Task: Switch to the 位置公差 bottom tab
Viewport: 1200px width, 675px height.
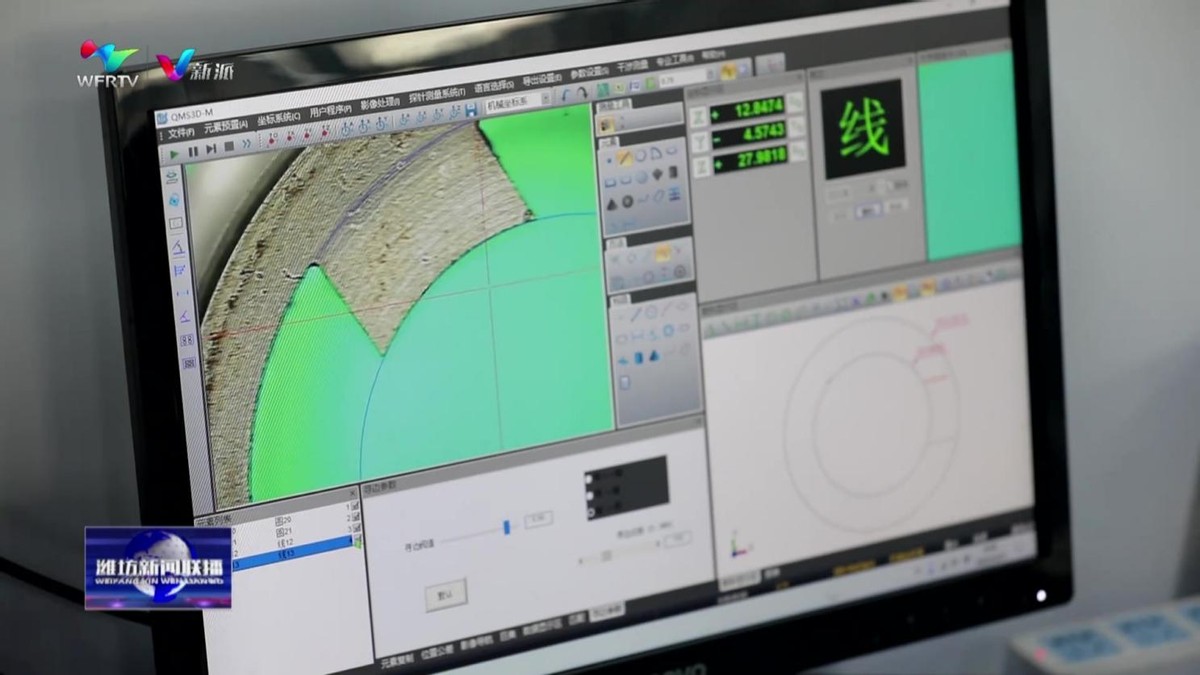Action: click(437, 653)
